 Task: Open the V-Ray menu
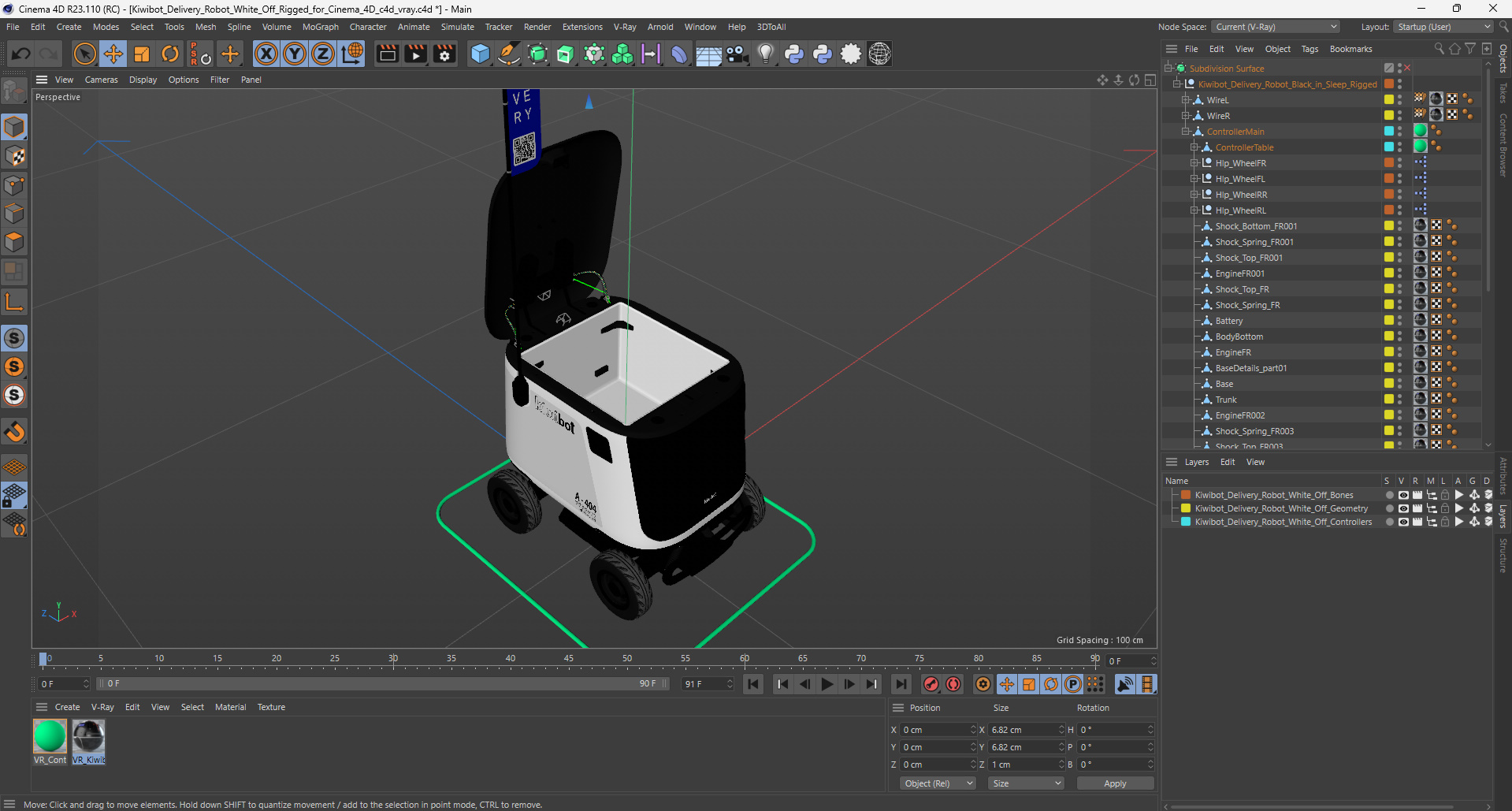pos(625,27)
